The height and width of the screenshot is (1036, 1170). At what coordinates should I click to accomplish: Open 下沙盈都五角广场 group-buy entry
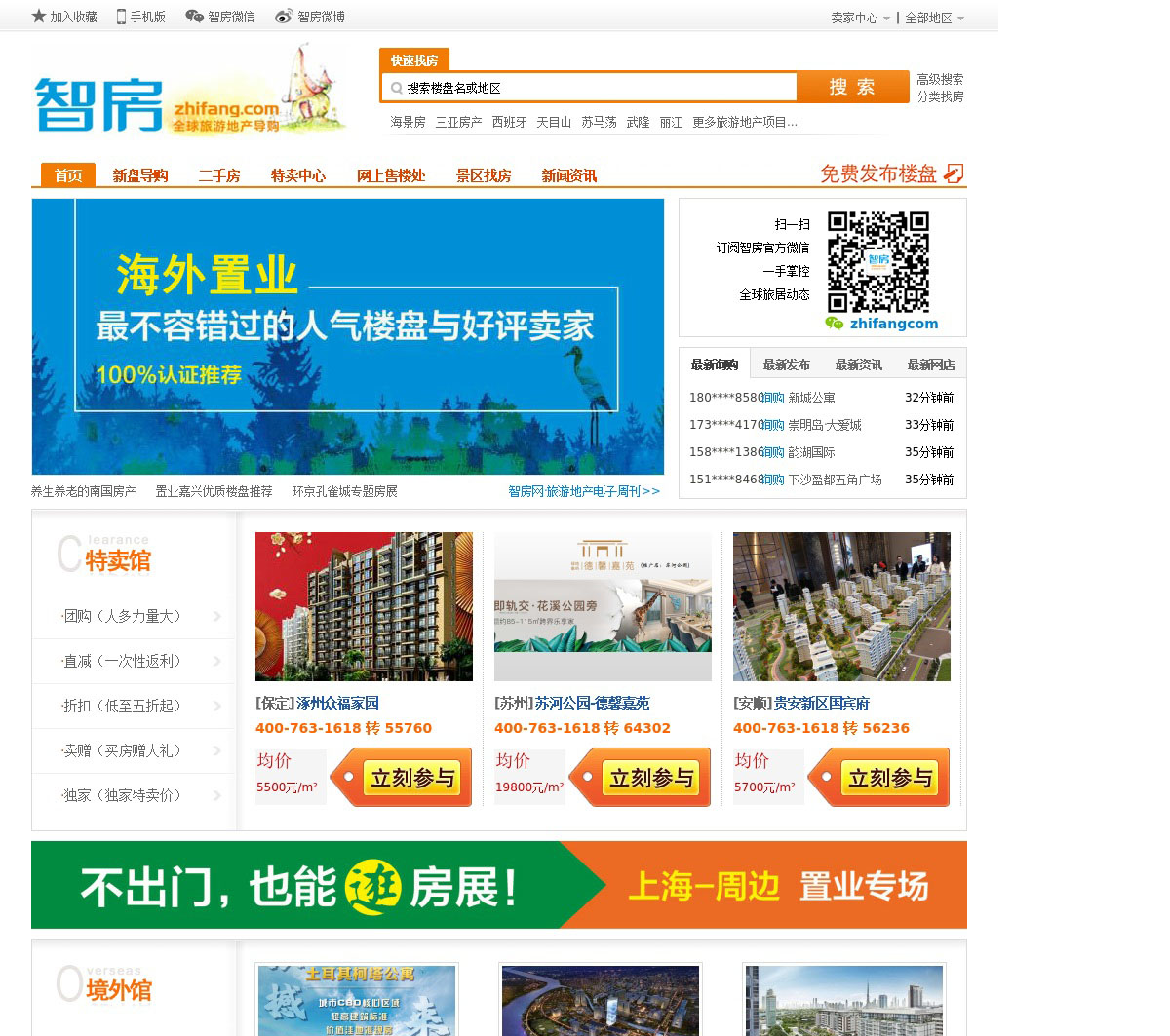click(835, 480)
